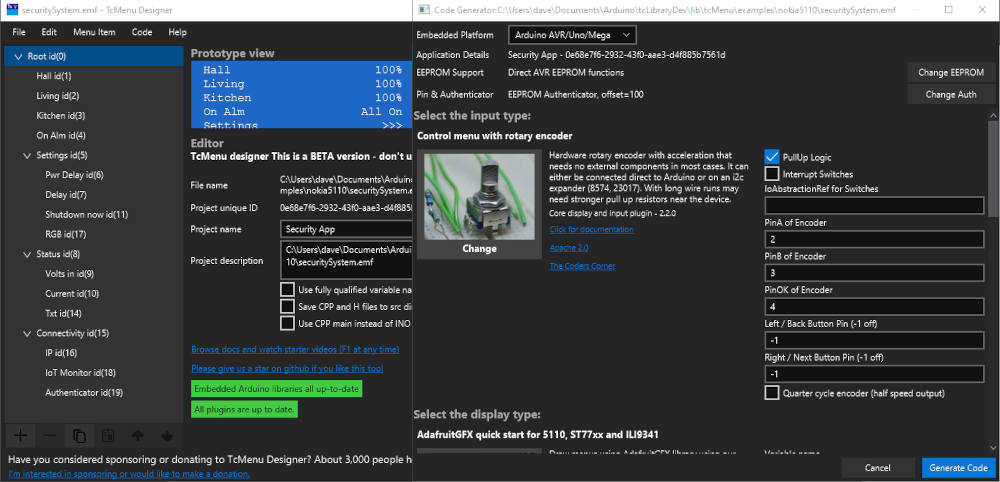
Task: Collapse the Settings id(5) node
Action: [27, 156]
